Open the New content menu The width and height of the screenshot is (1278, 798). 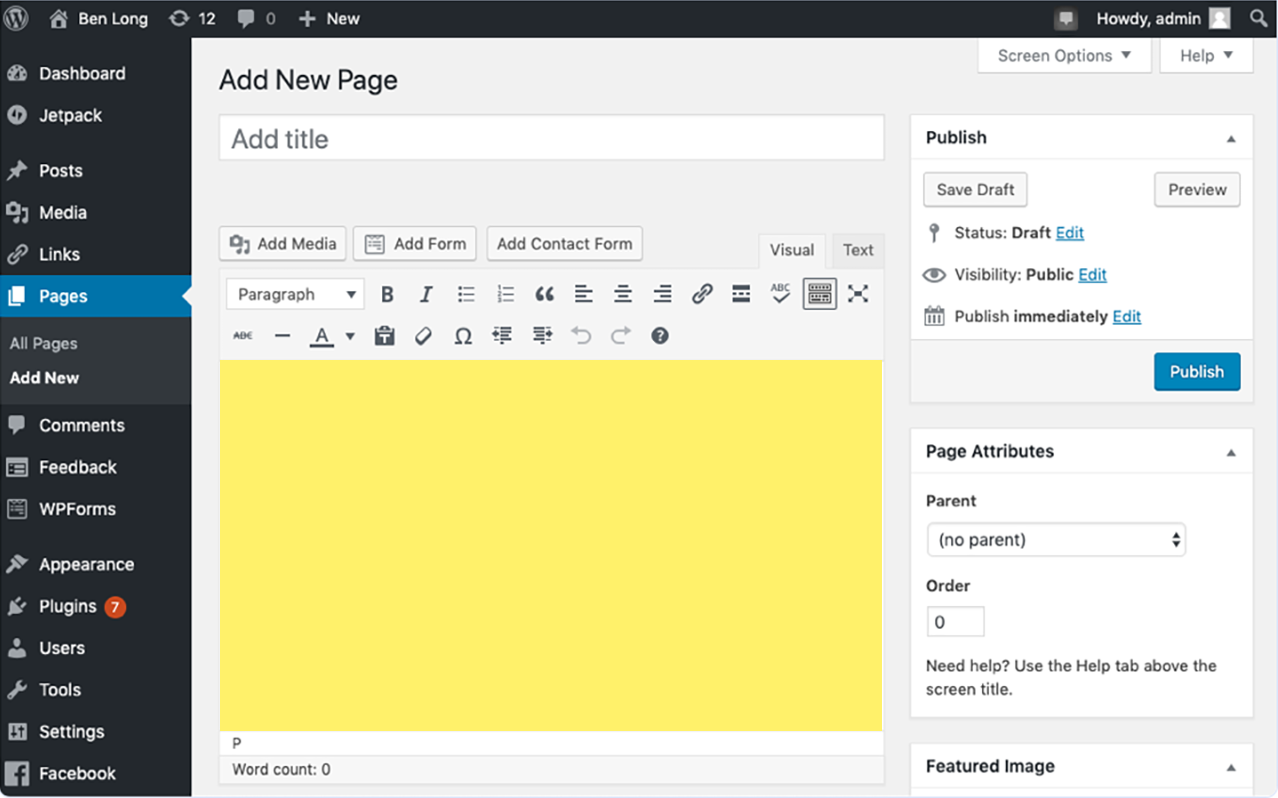pos(329,18)
